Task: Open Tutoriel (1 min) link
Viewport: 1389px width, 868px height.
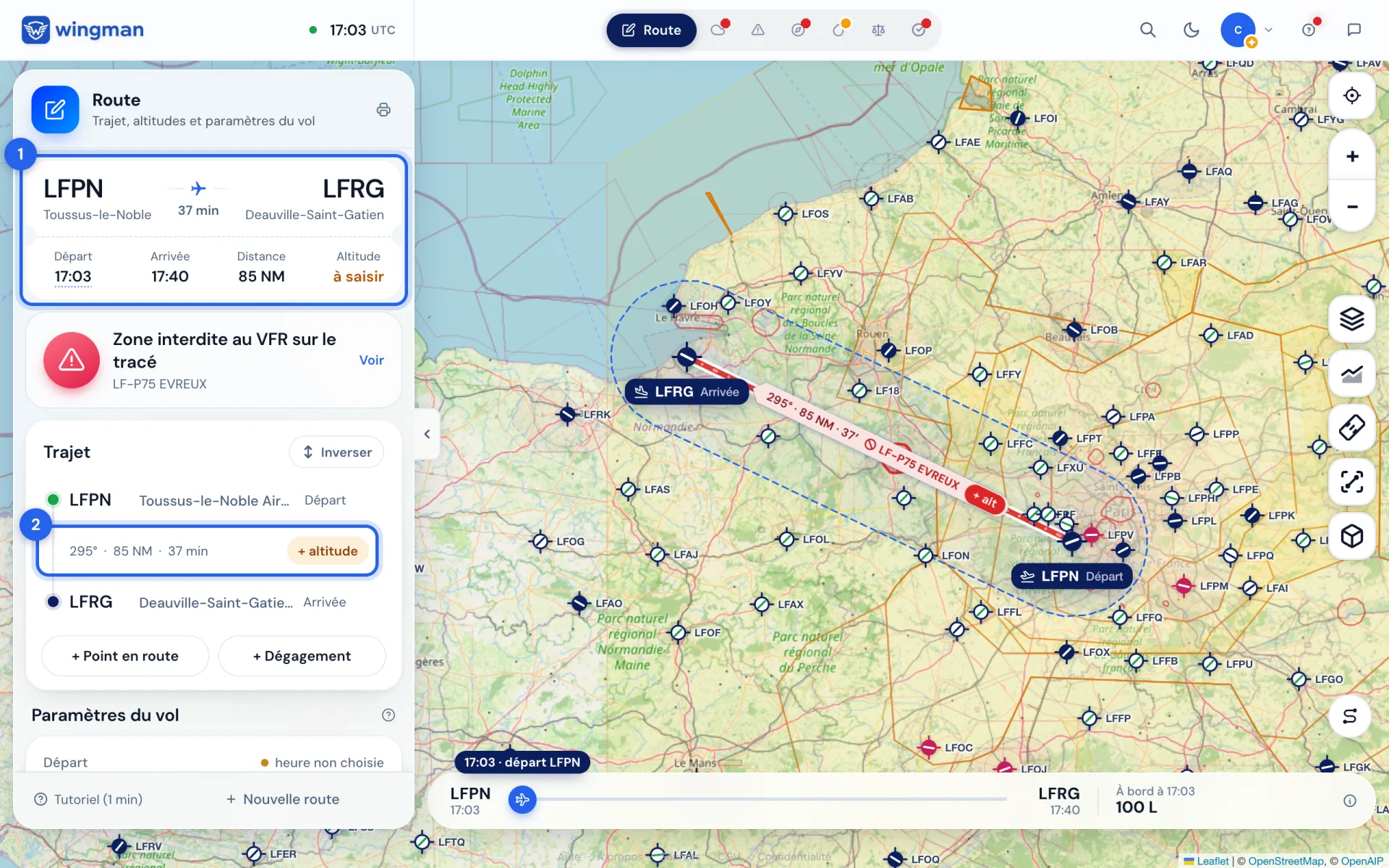Action: pyautogui.click(x=88, y=799)
